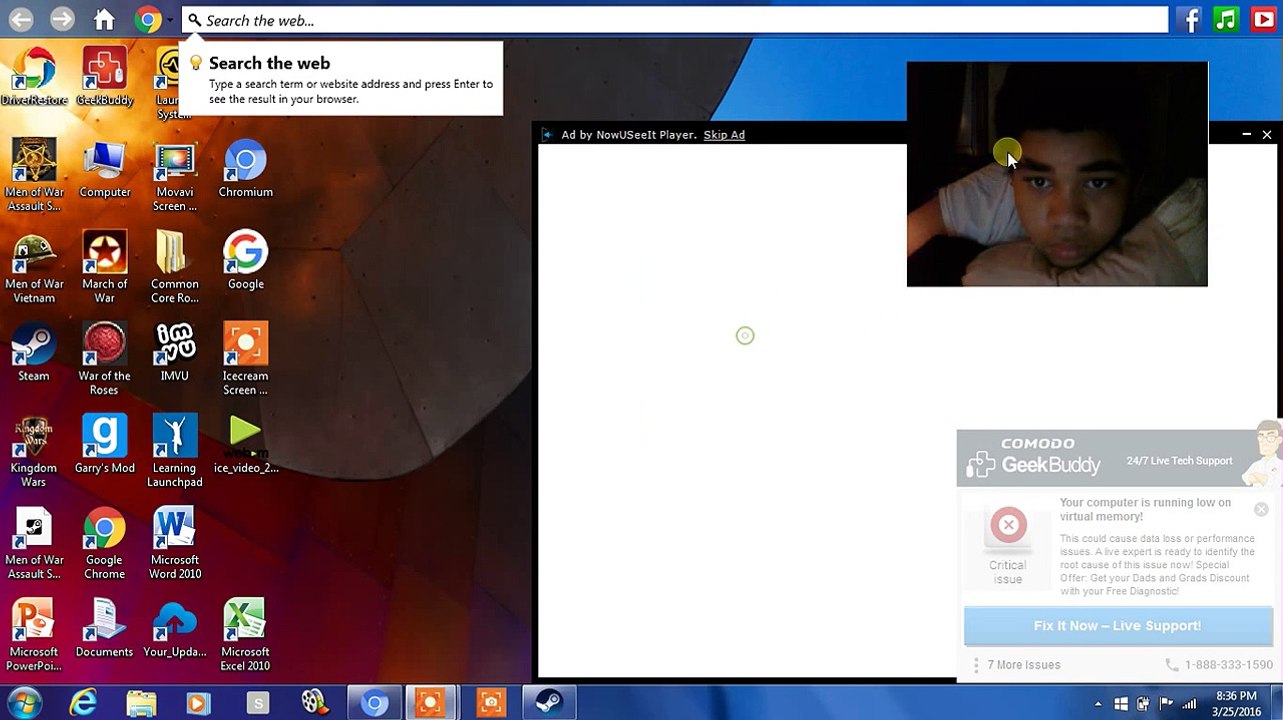Open File Explorer from the taskbar
Viewport: 1283px width, 720px height.
click(141, 704)
